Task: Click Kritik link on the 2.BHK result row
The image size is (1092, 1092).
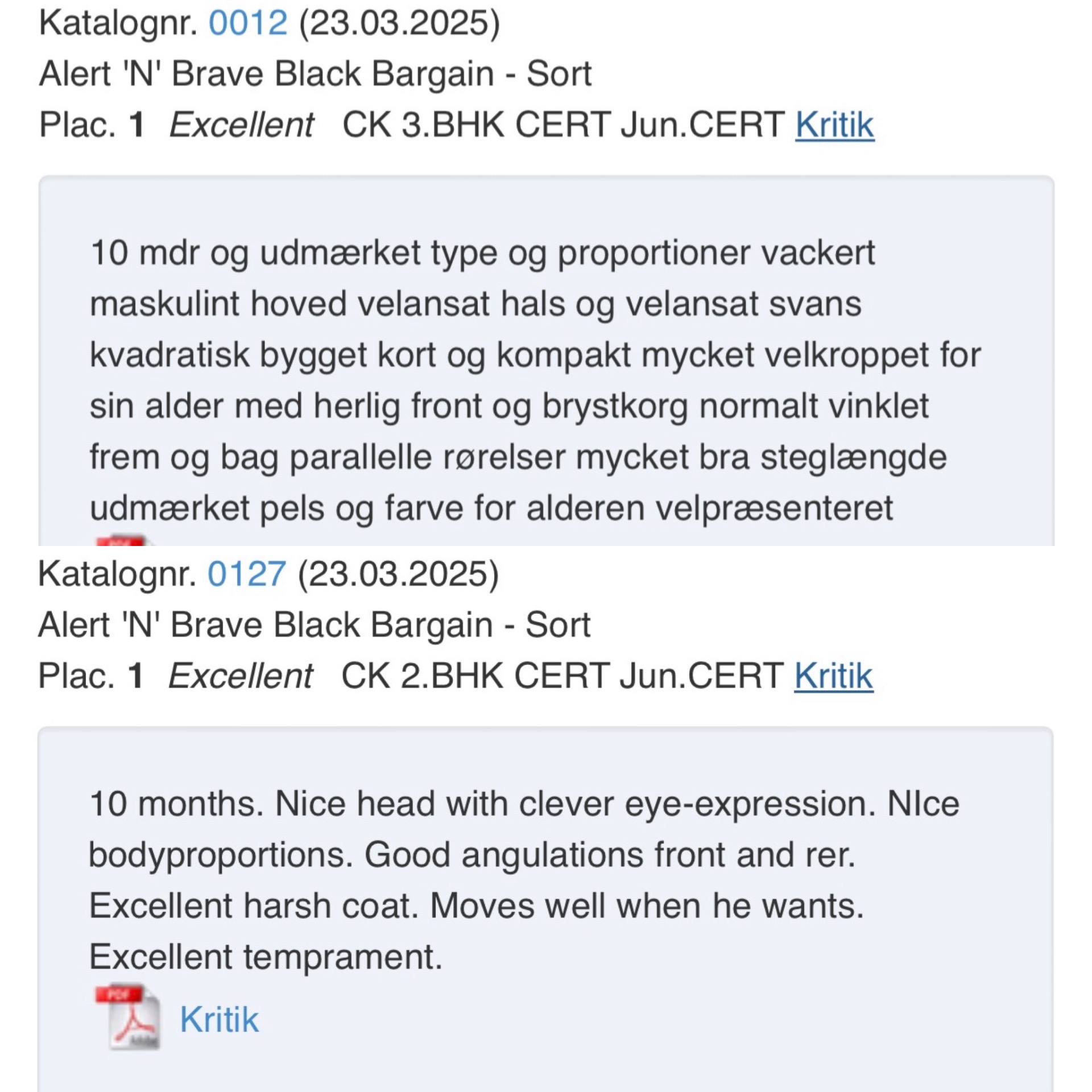Action: (x=833, y=676)
